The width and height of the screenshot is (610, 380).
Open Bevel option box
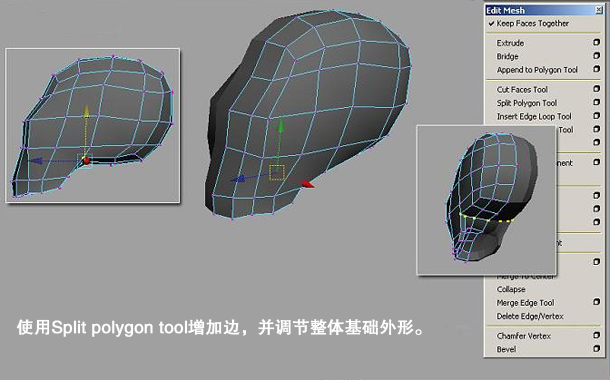[596, 348]
